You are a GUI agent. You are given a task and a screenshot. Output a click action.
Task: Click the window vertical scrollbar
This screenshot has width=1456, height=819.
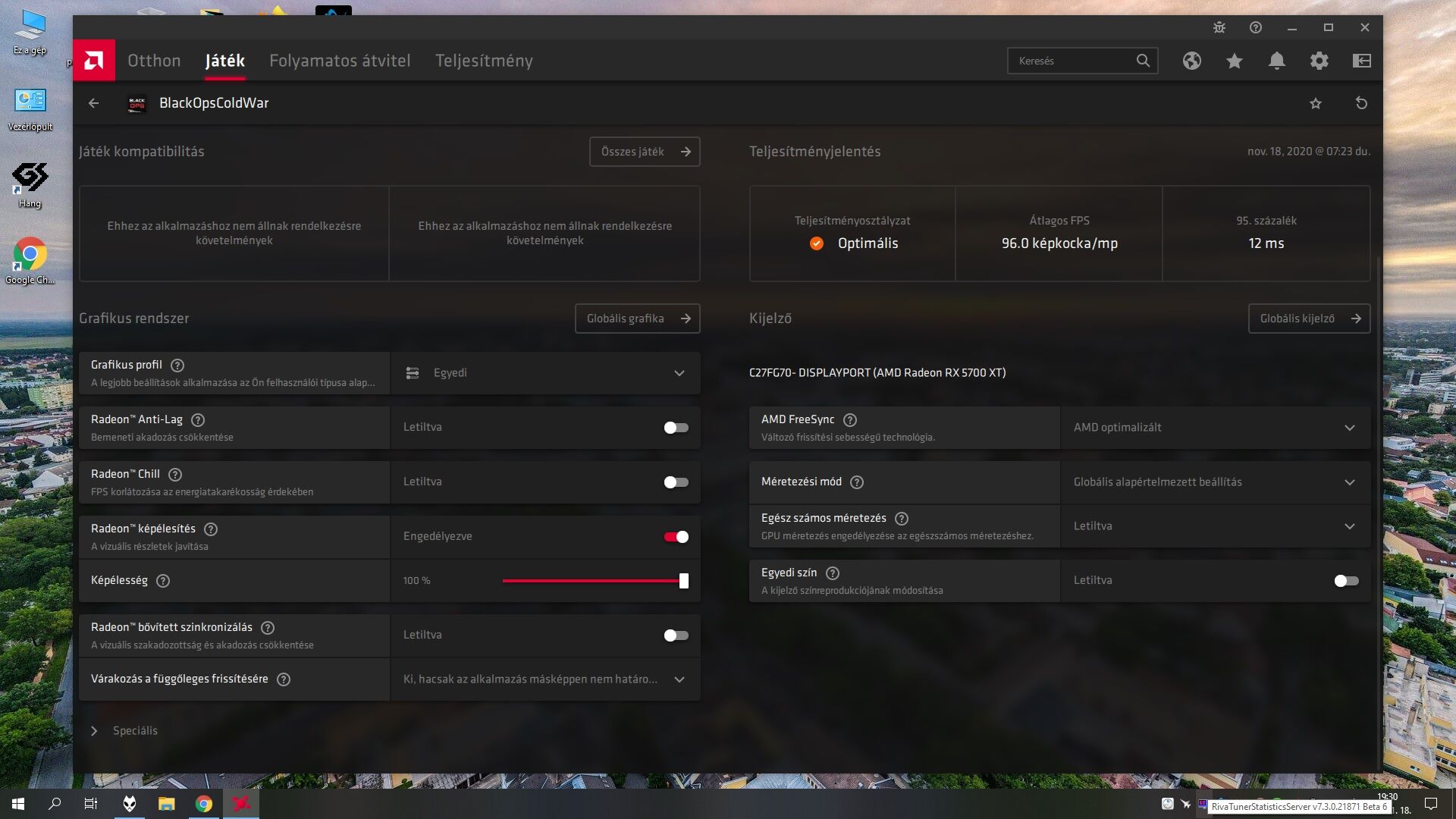[1379, 512]
